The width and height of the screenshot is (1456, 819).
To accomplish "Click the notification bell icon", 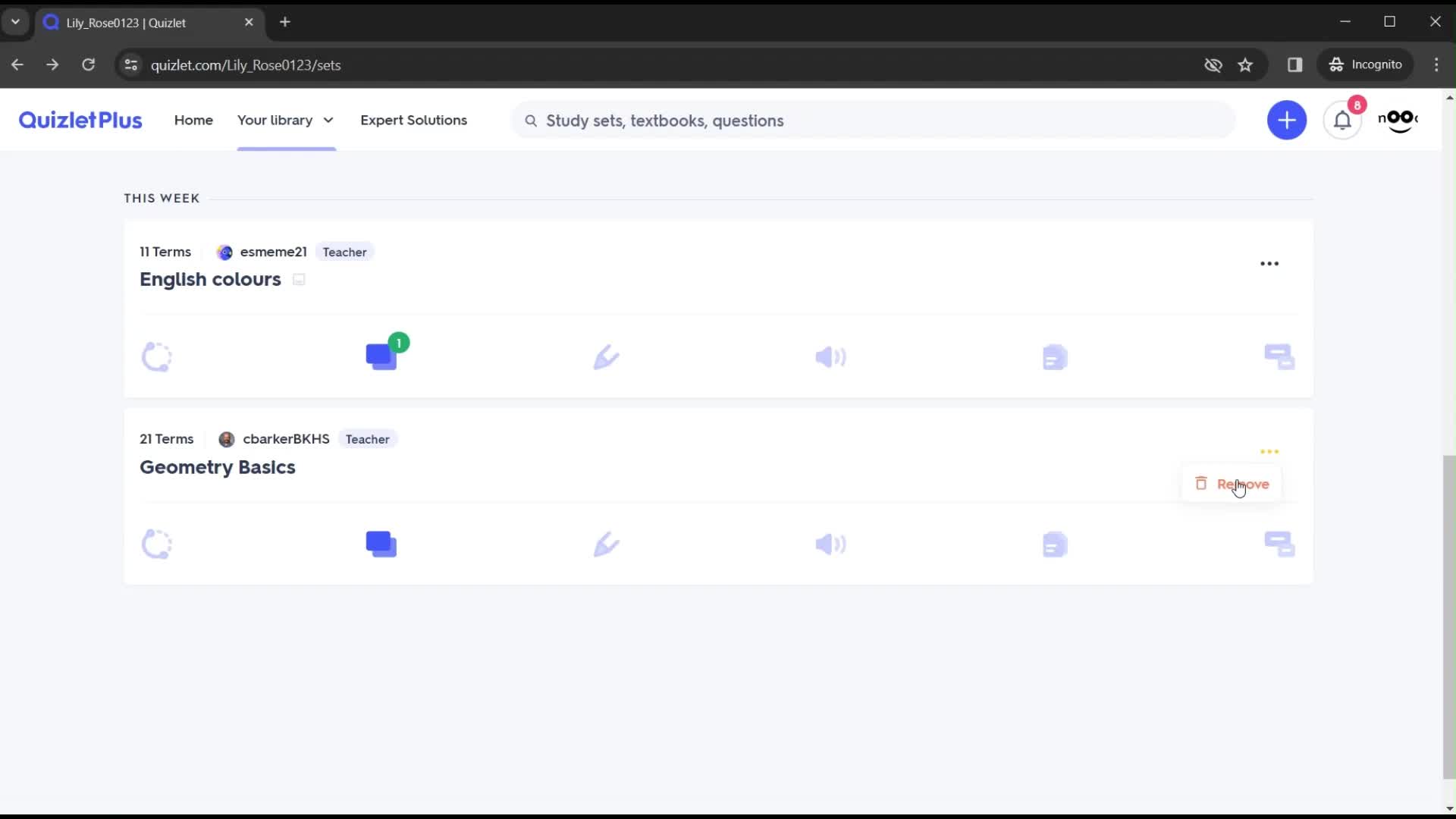I will click(1342, 120).
